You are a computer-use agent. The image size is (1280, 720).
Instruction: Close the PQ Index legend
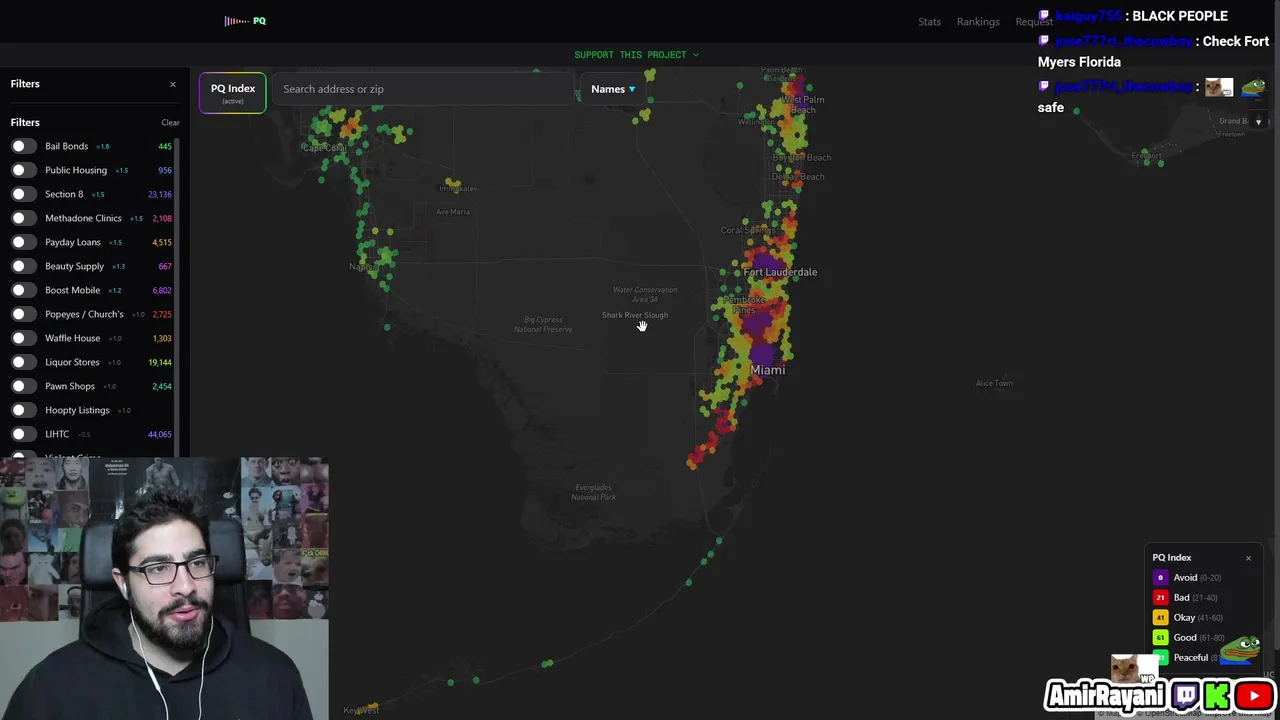[x=1248, y=558]
